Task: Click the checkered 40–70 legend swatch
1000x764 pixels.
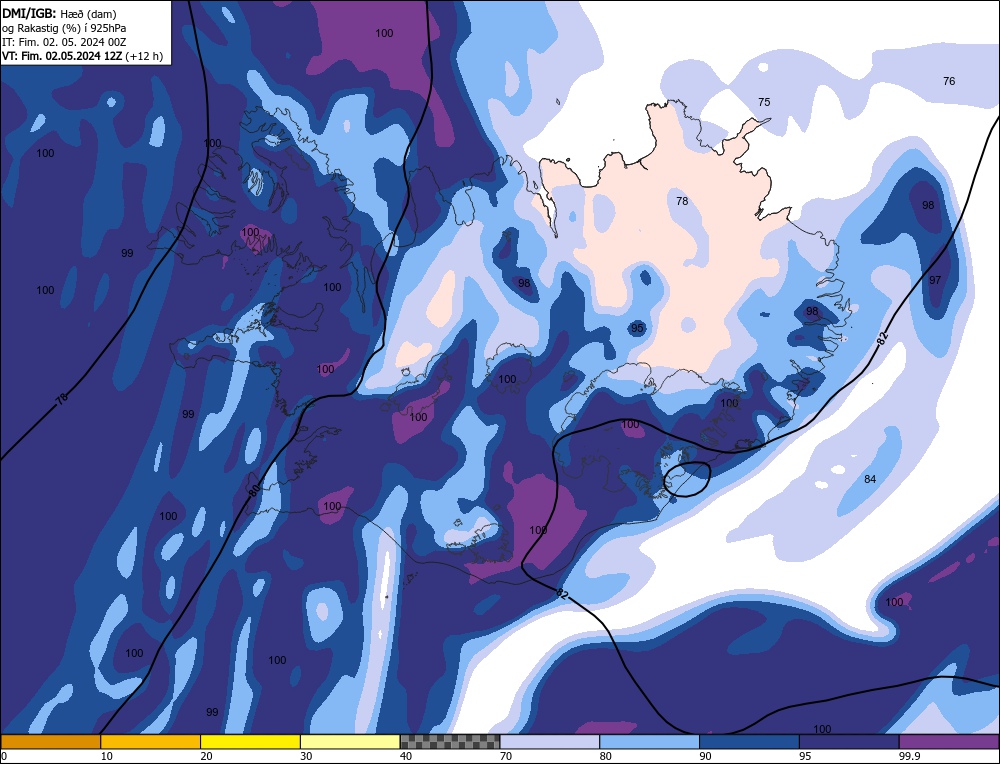Action: coord(450,742)
